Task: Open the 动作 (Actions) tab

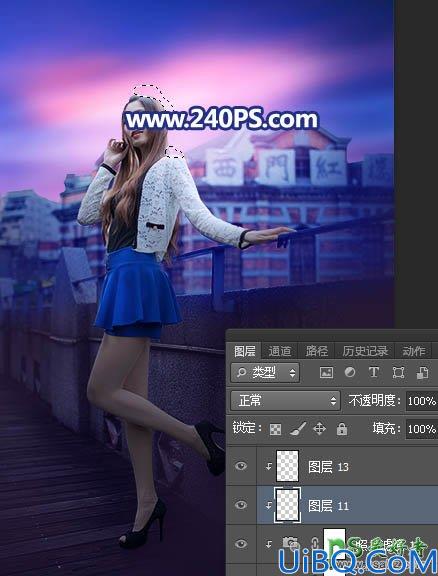Action: point(414,351)
